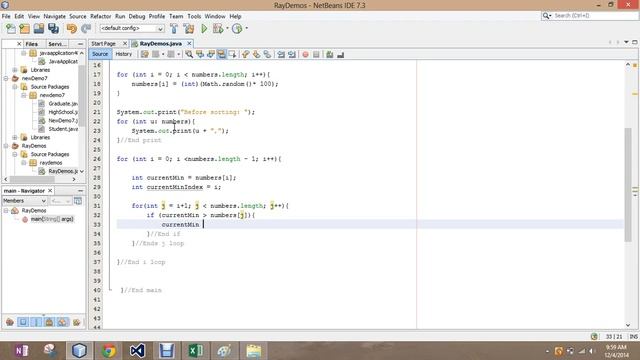This screenshot has width=640, height=360.
Task: Click the Profile Project clock icon
Action: click(x=237, y=29)
